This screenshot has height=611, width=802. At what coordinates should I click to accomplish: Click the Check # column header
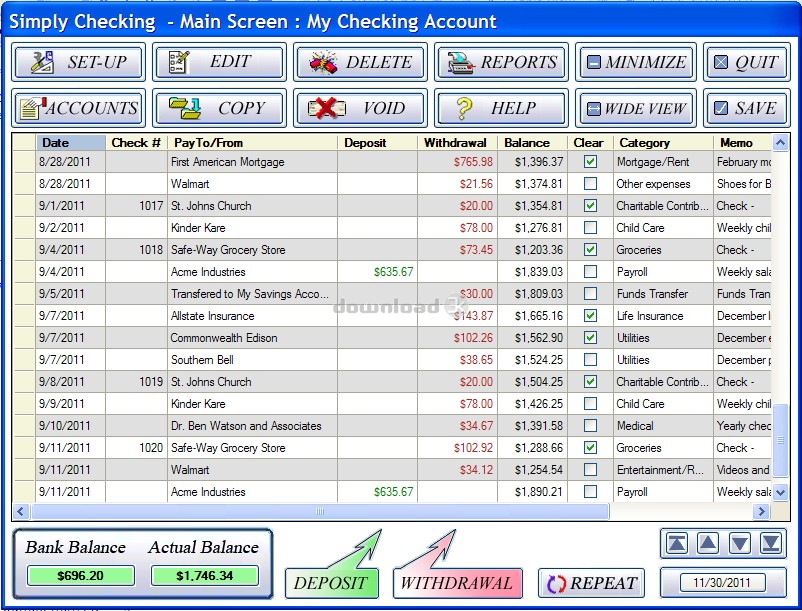(136, 143)
